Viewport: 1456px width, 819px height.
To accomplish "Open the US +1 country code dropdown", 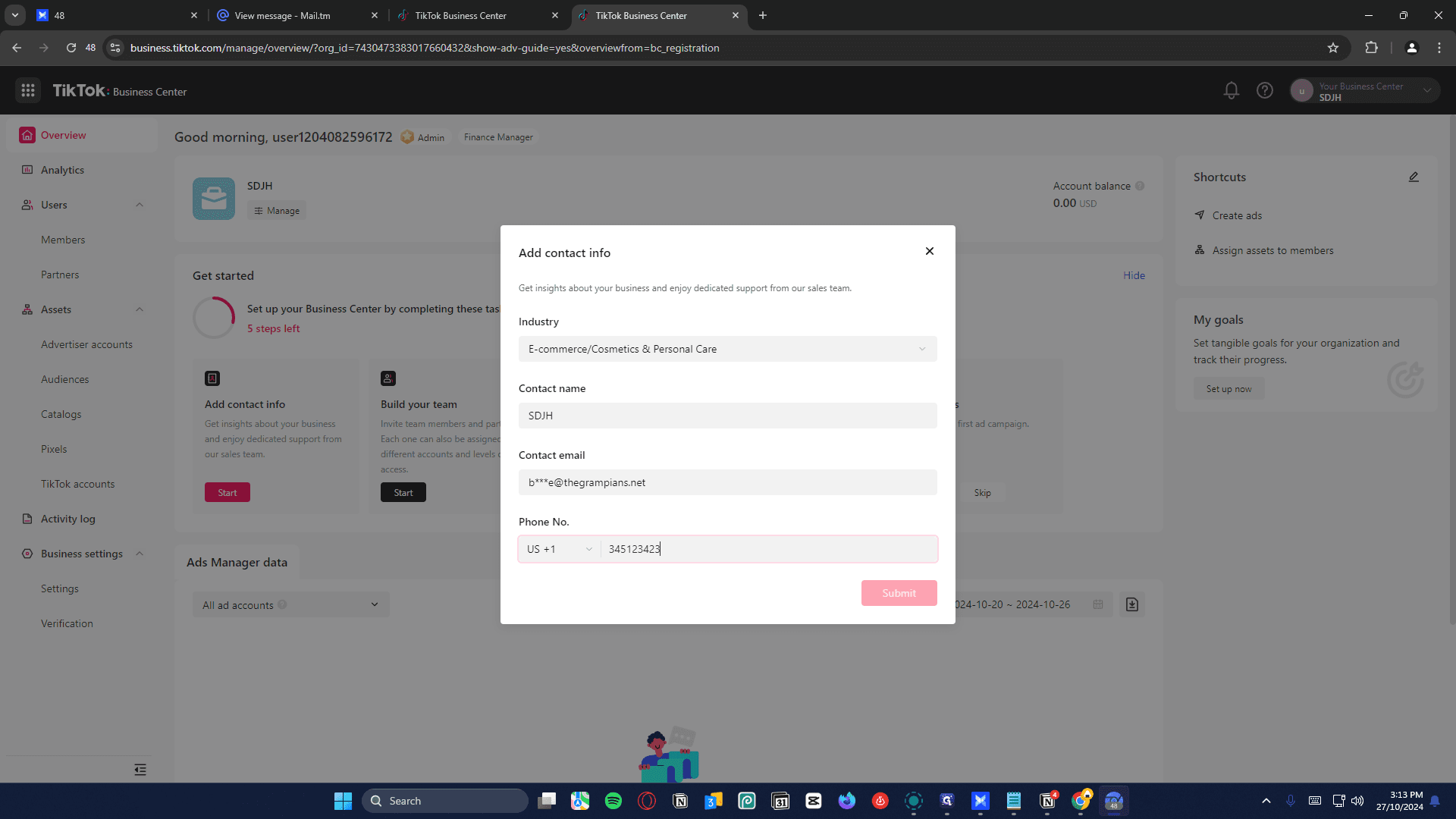I will [x=560, y=549].
